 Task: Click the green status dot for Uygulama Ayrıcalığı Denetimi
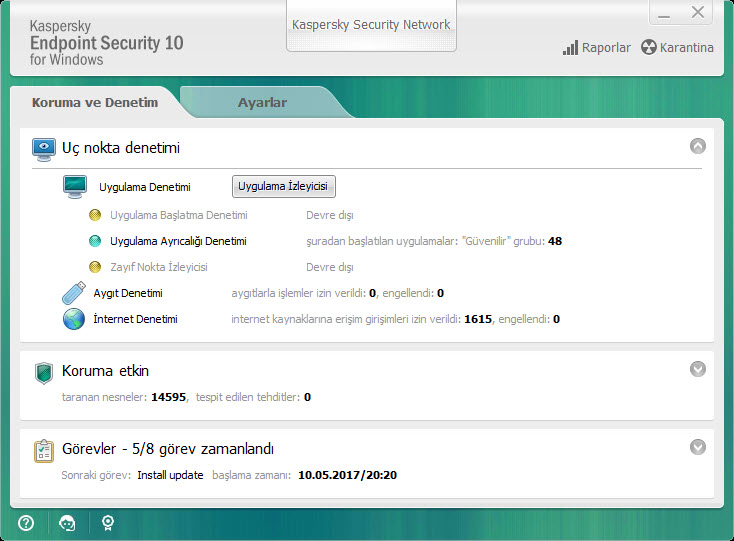click(95, 241)
